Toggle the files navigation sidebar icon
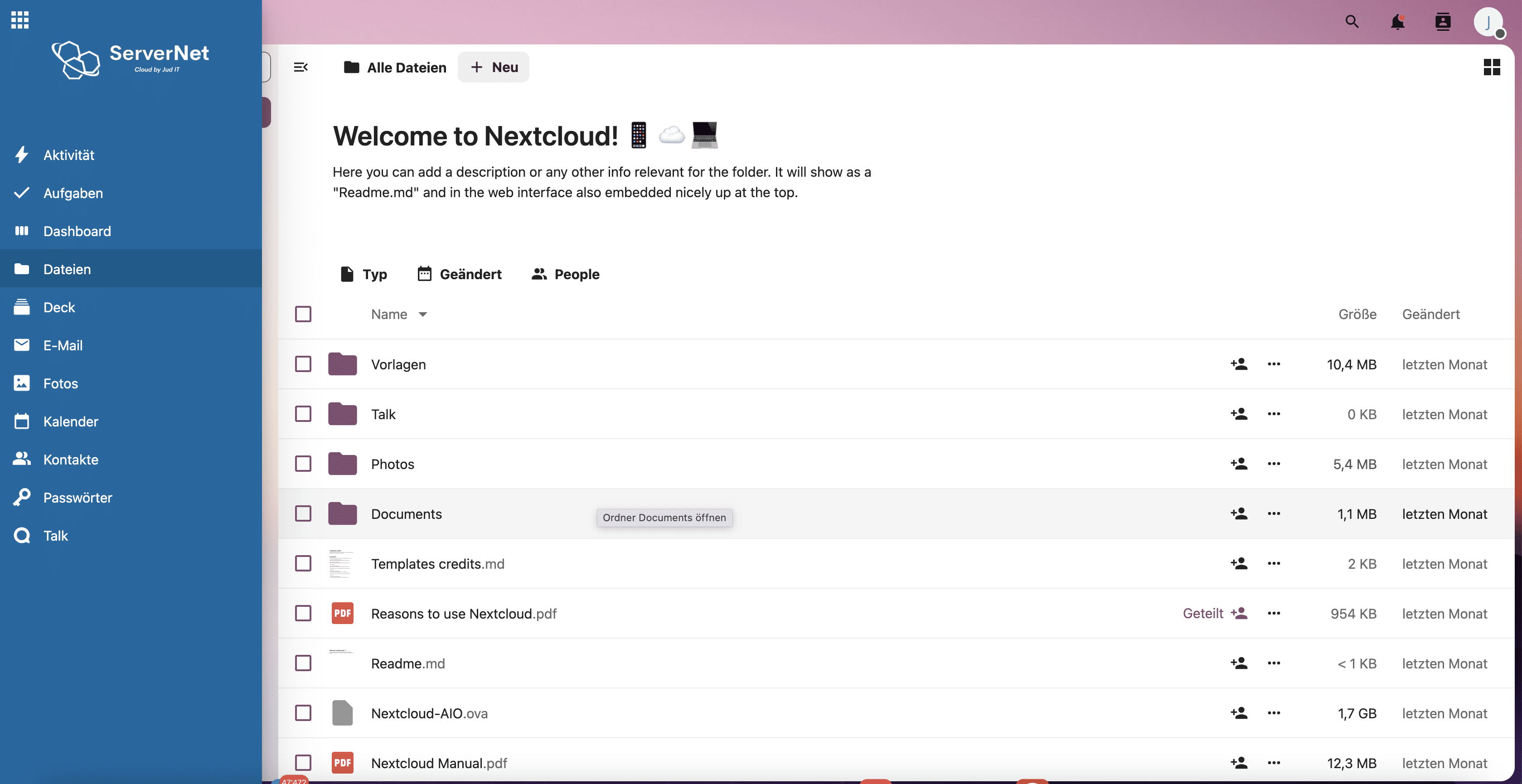This screenshot has height=784, width=1522. coord(301,68)
